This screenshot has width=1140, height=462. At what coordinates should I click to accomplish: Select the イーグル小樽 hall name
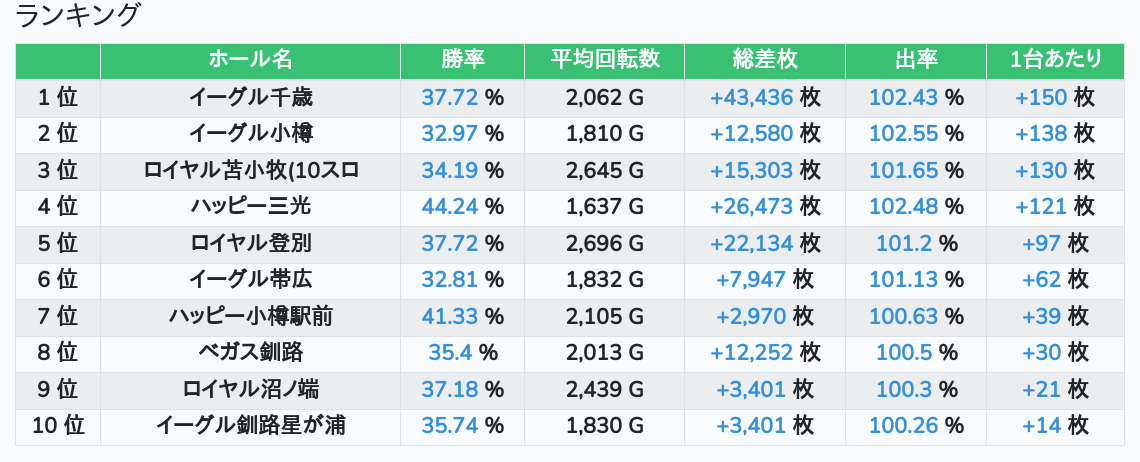(x=250, y=133)
